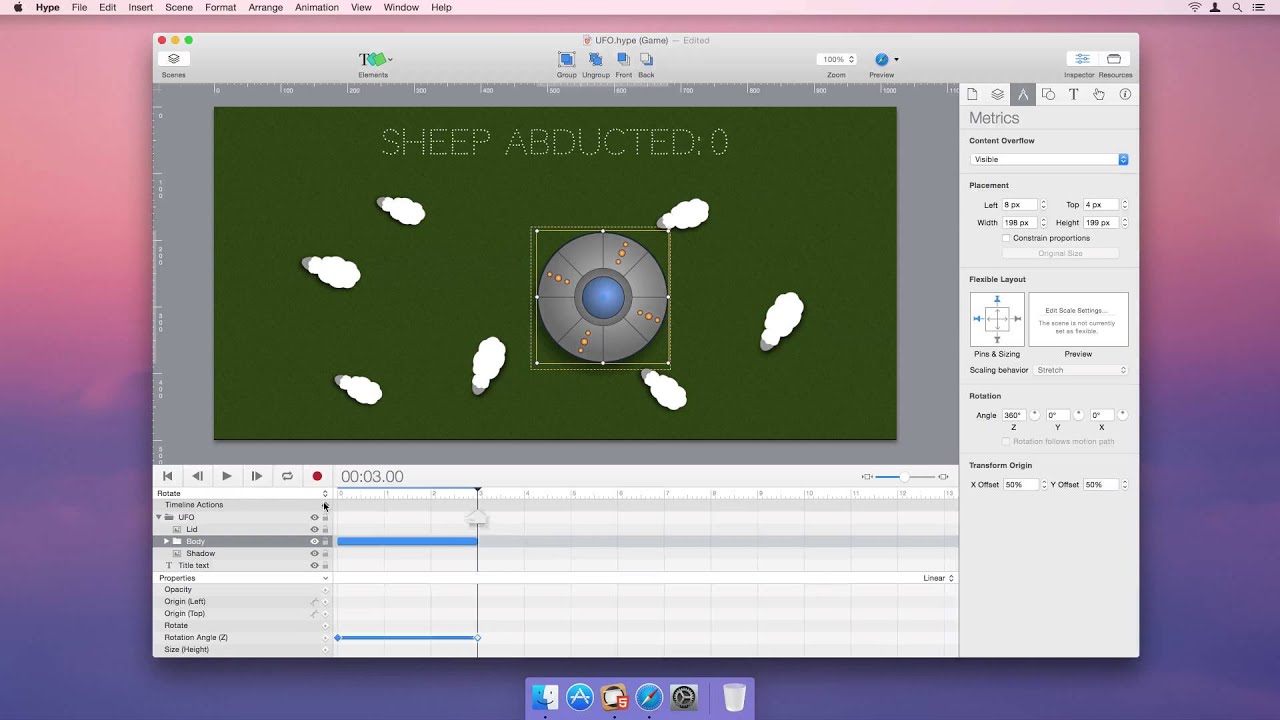Open the Zoom percentage dropdown

coord(837,59)
